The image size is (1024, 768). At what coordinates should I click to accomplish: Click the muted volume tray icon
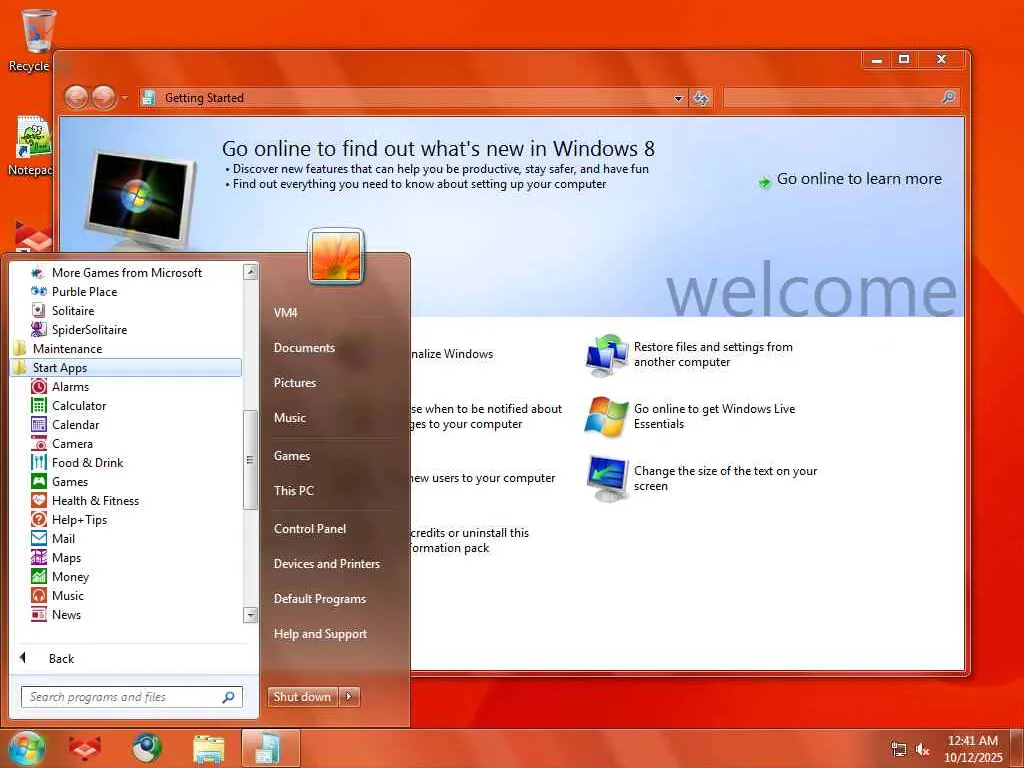[923, 749]
